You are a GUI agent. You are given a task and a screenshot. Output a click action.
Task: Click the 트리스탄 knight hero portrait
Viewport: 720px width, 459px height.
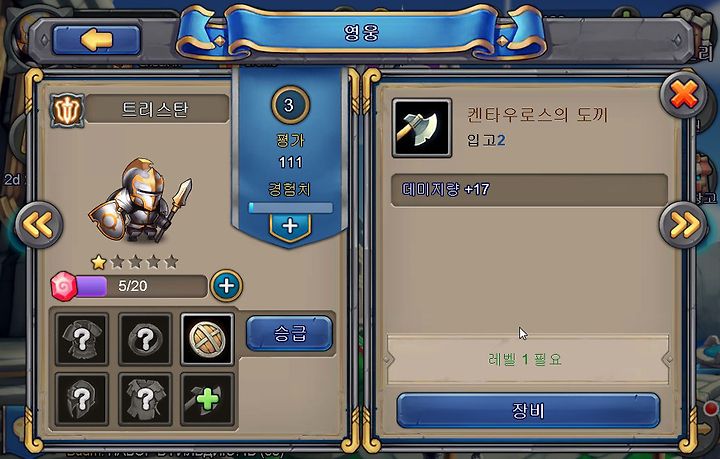(x=140, y=201)
